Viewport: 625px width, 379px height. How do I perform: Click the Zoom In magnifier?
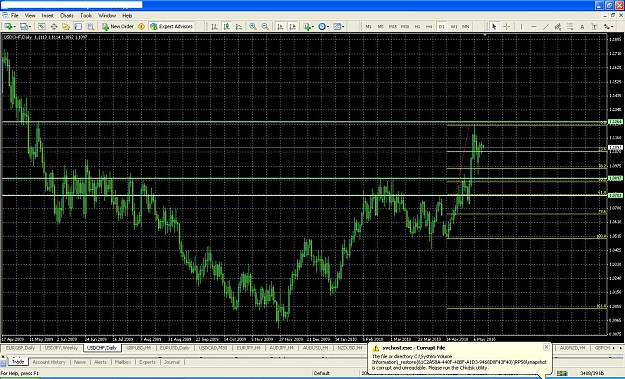point(253,26)
